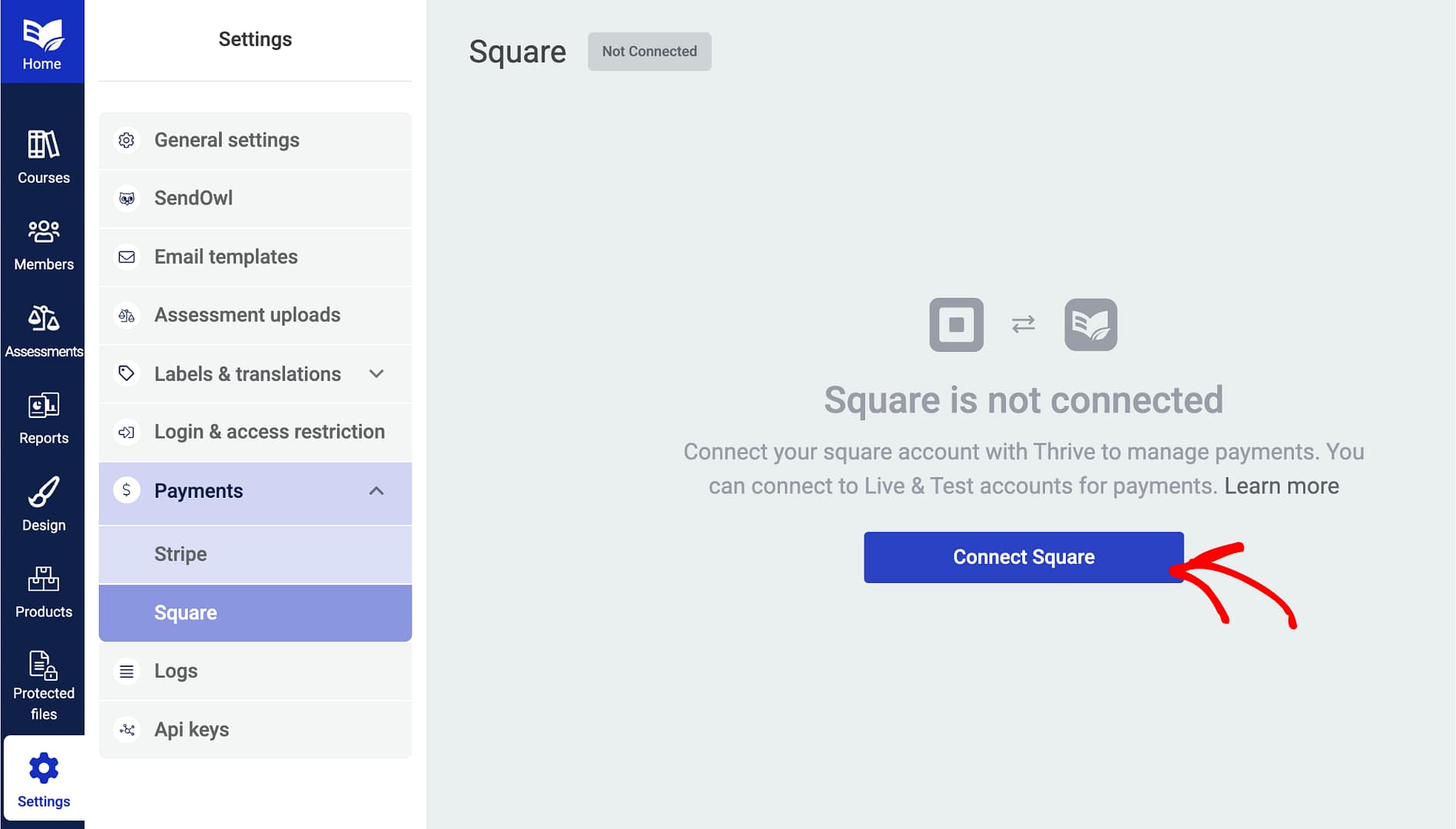Open the Assessment uploads settings entry

[247, 315]
